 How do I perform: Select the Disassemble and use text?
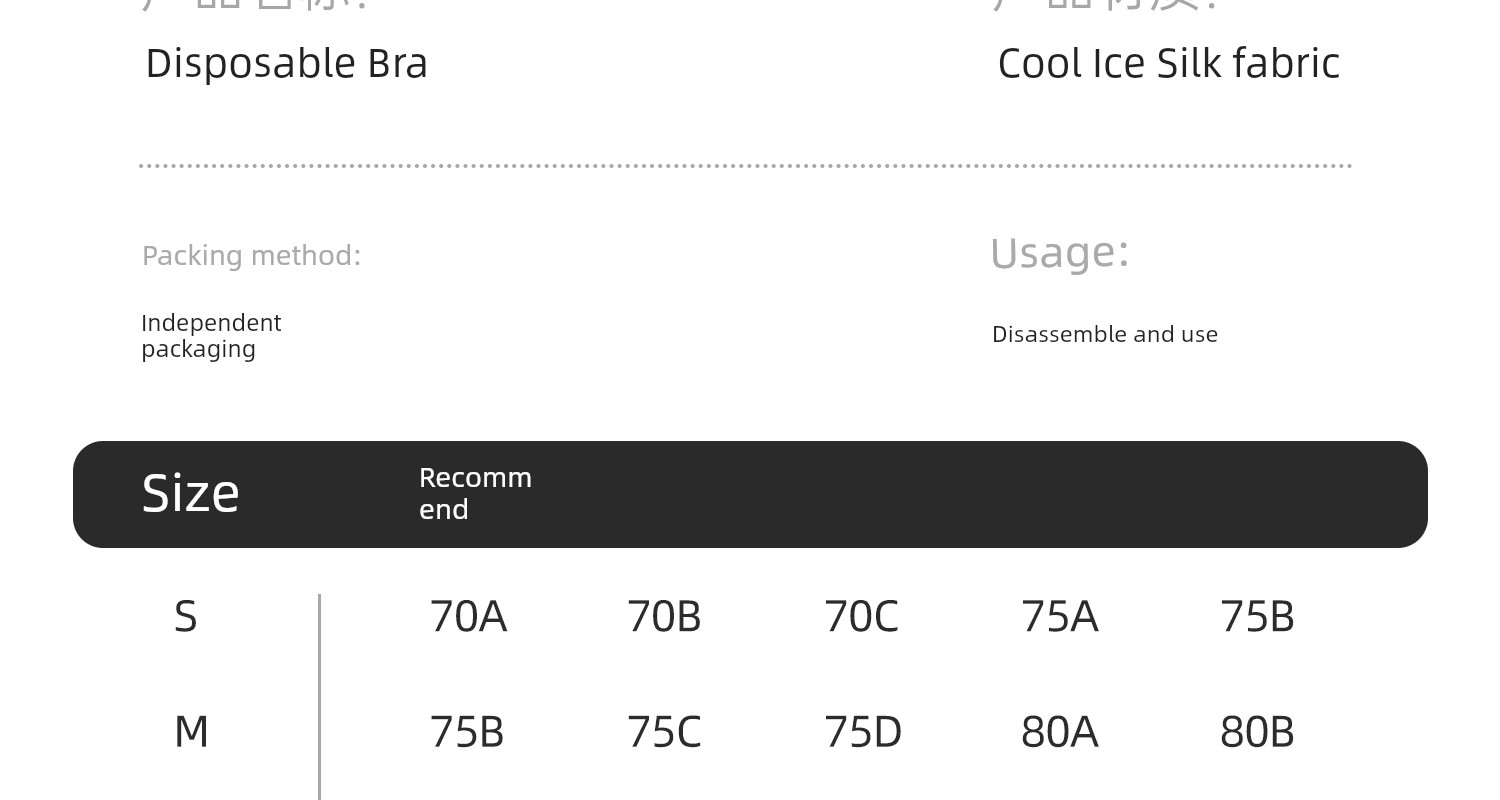point(1104,334)
